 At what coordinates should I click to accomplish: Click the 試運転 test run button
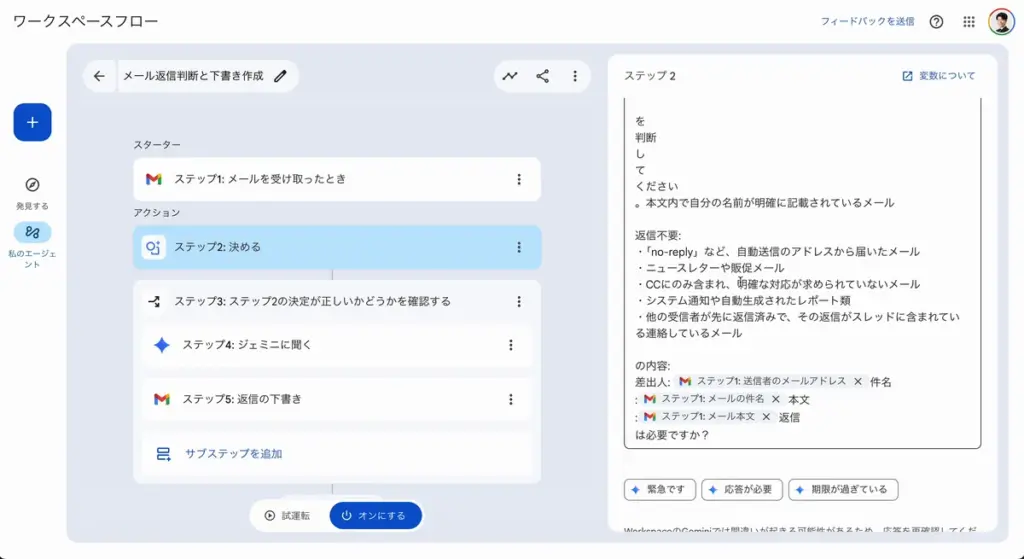[x=287, y=516]
